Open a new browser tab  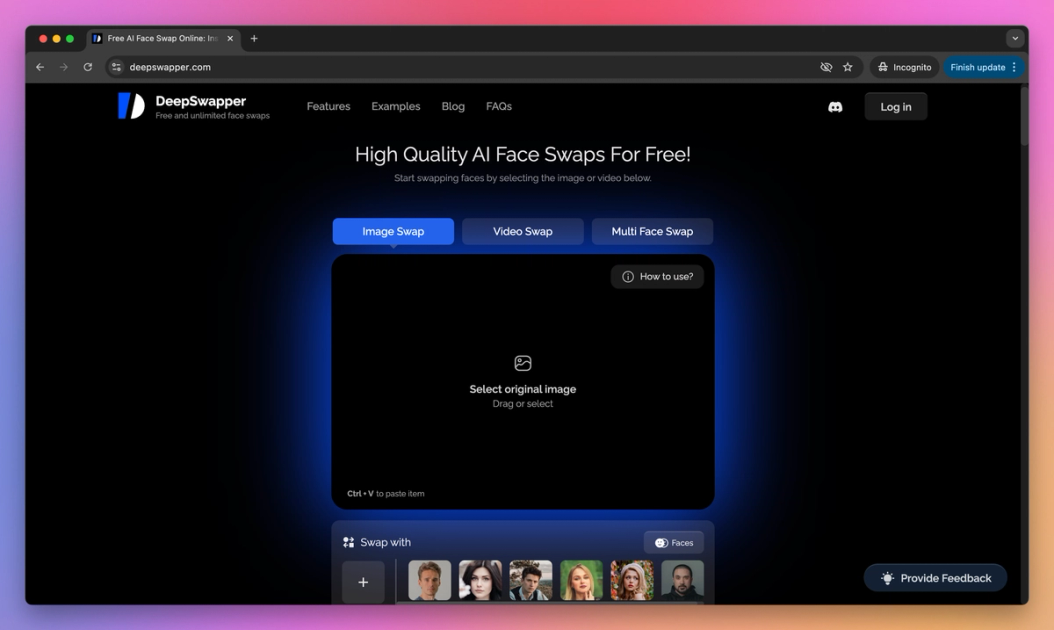click(254, 39)
